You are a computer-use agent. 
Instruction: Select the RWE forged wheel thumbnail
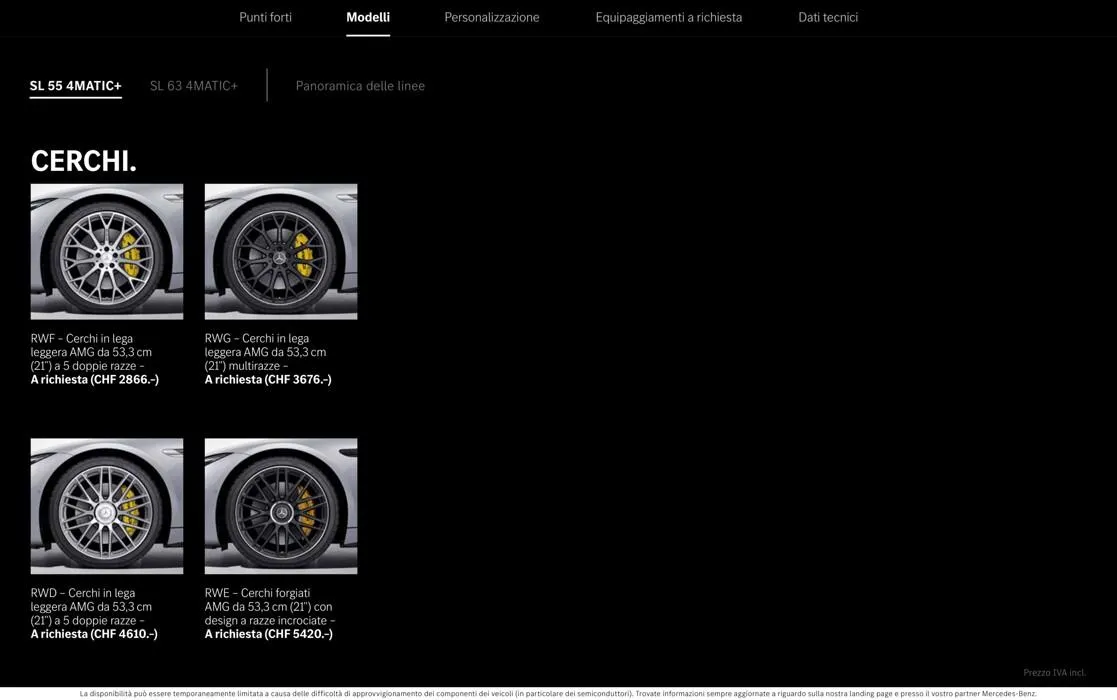tap(281, 506)
